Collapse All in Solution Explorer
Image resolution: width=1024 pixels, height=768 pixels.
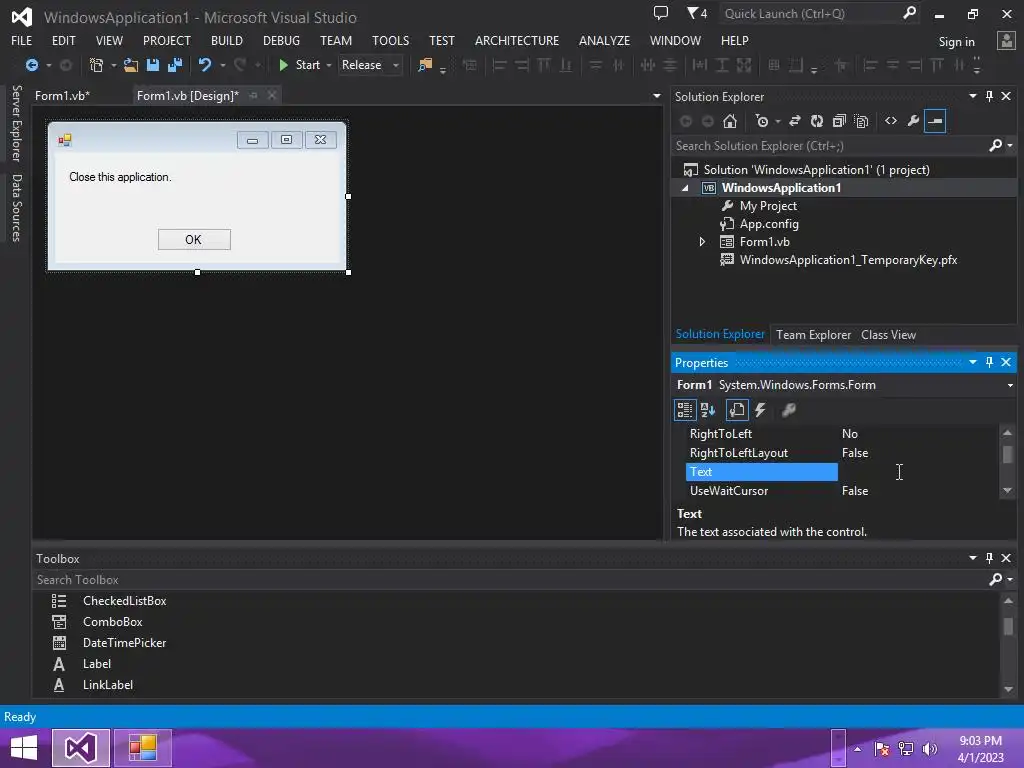tap(839, 121)
